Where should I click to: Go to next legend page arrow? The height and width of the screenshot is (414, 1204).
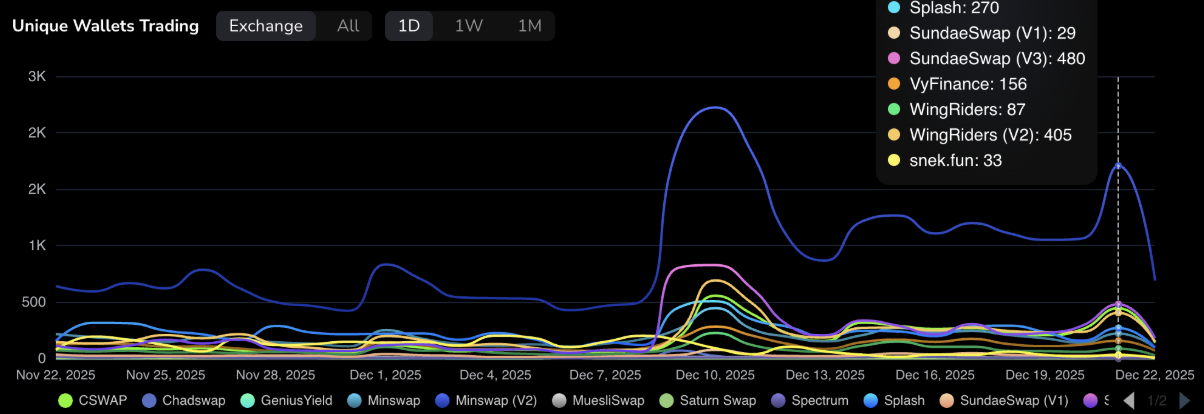point(1185,401)
